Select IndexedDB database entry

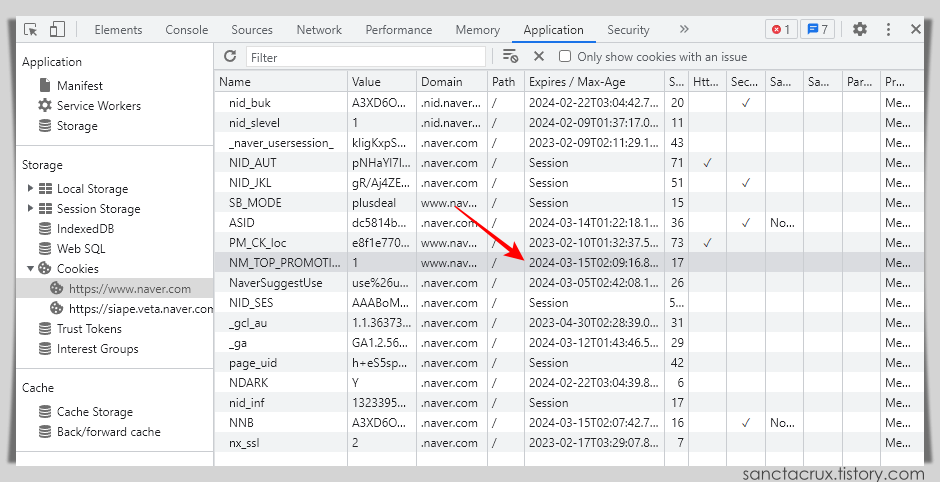tap(76, 228)
